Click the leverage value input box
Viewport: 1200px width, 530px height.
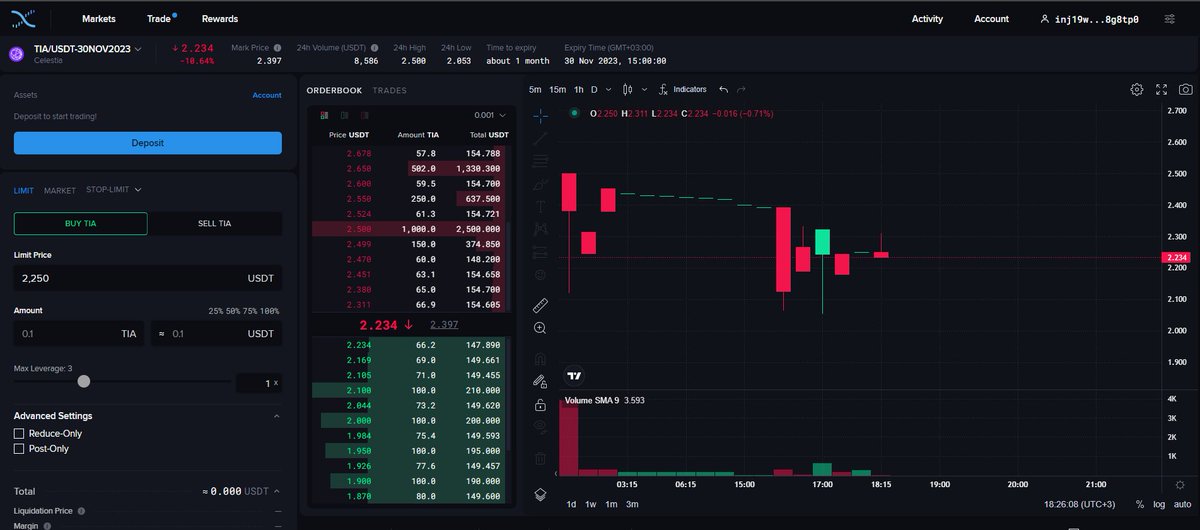258,382
